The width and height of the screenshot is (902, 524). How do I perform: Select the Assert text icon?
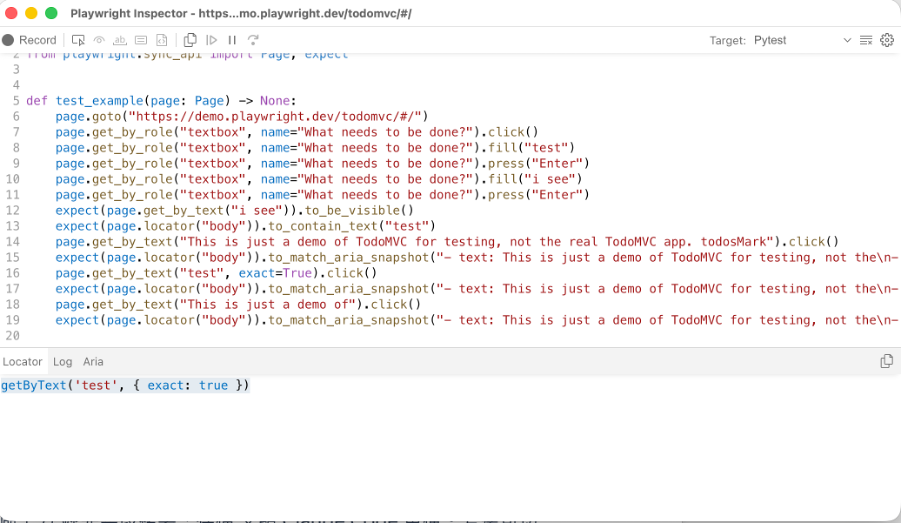pyautogui.click(x=120, y=40)
